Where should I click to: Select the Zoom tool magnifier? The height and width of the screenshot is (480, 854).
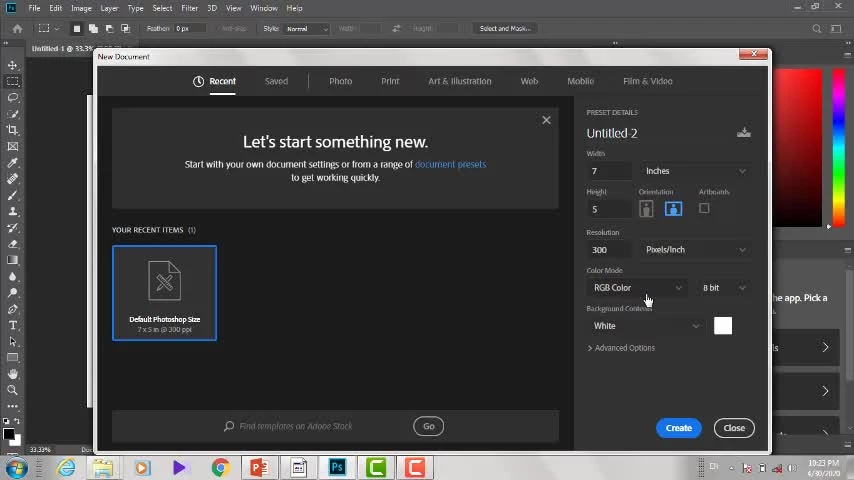click(12, 390)
